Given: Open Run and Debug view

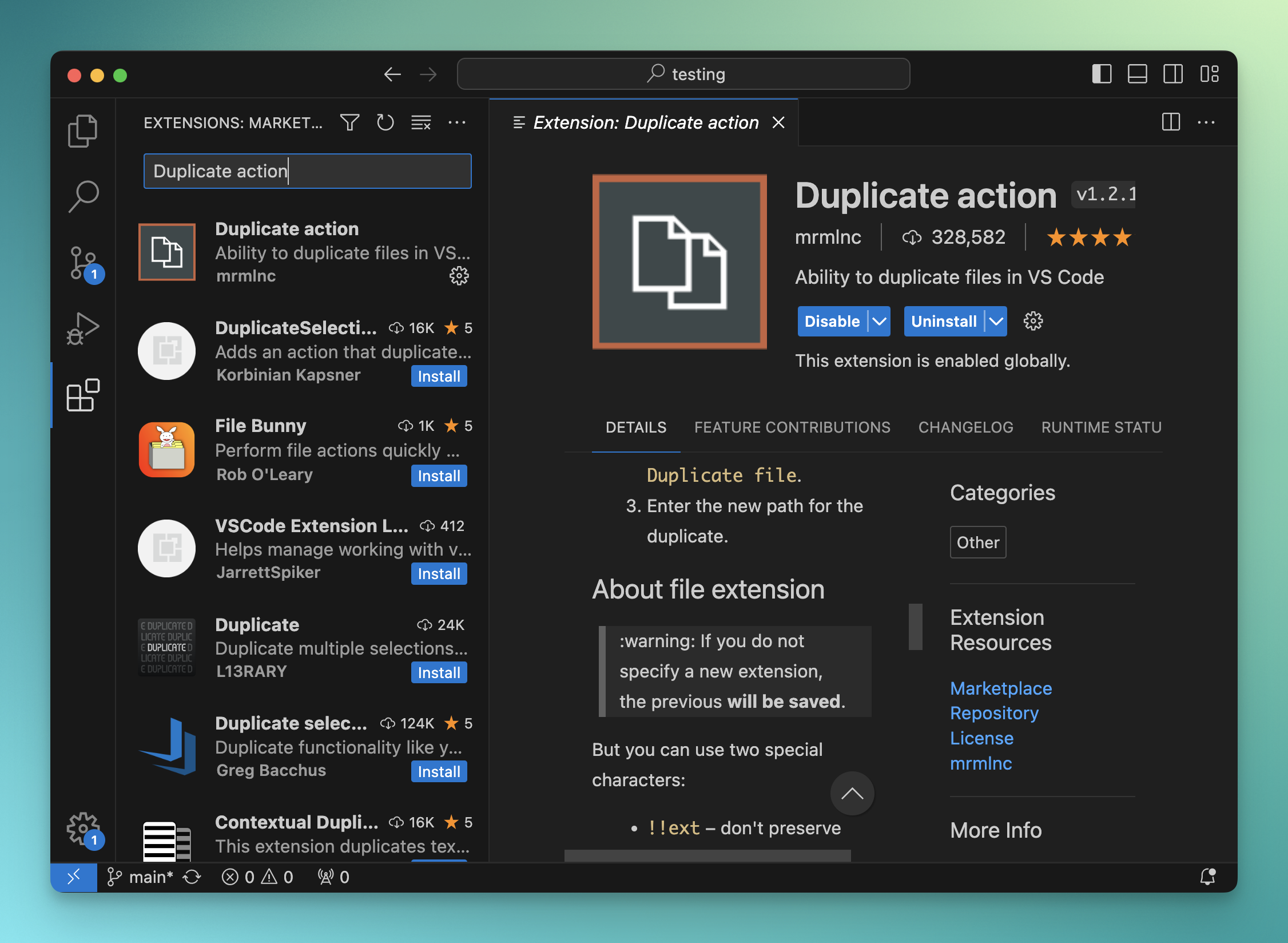Looking at the screenshot, I should point(83,328).
